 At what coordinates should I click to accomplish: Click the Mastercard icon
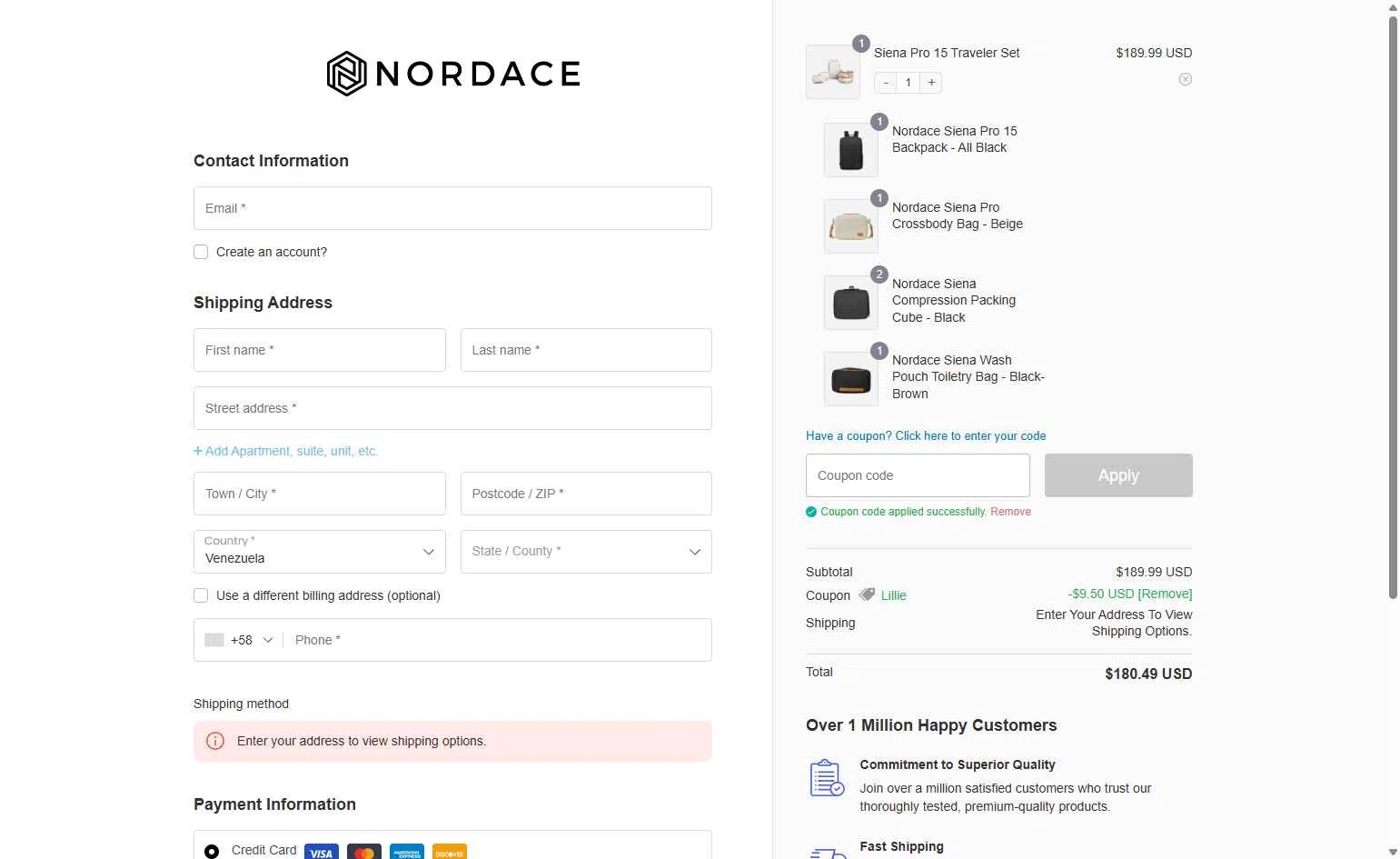click(x=364, y=852)
